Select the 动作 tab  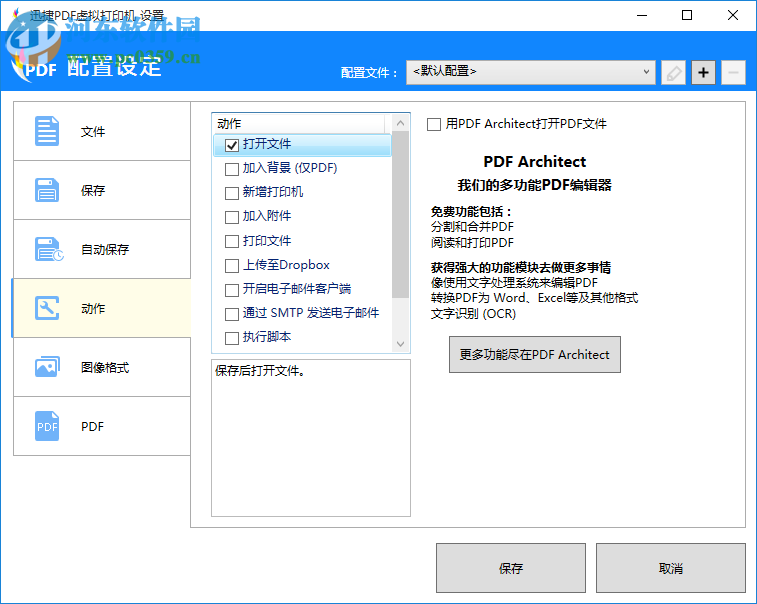102,308
